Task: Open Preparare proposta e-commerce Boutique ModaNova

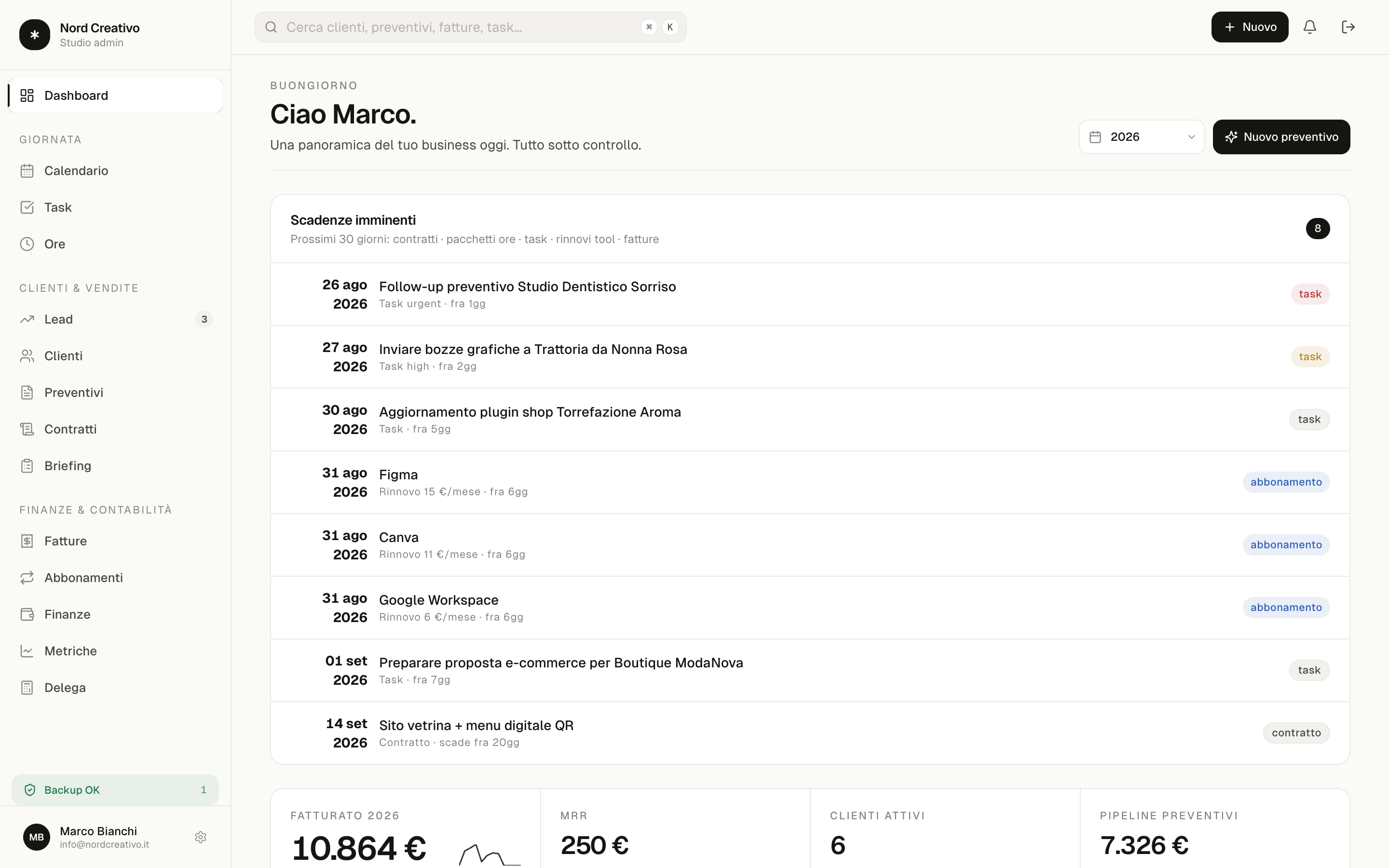Action: (810, 670)
